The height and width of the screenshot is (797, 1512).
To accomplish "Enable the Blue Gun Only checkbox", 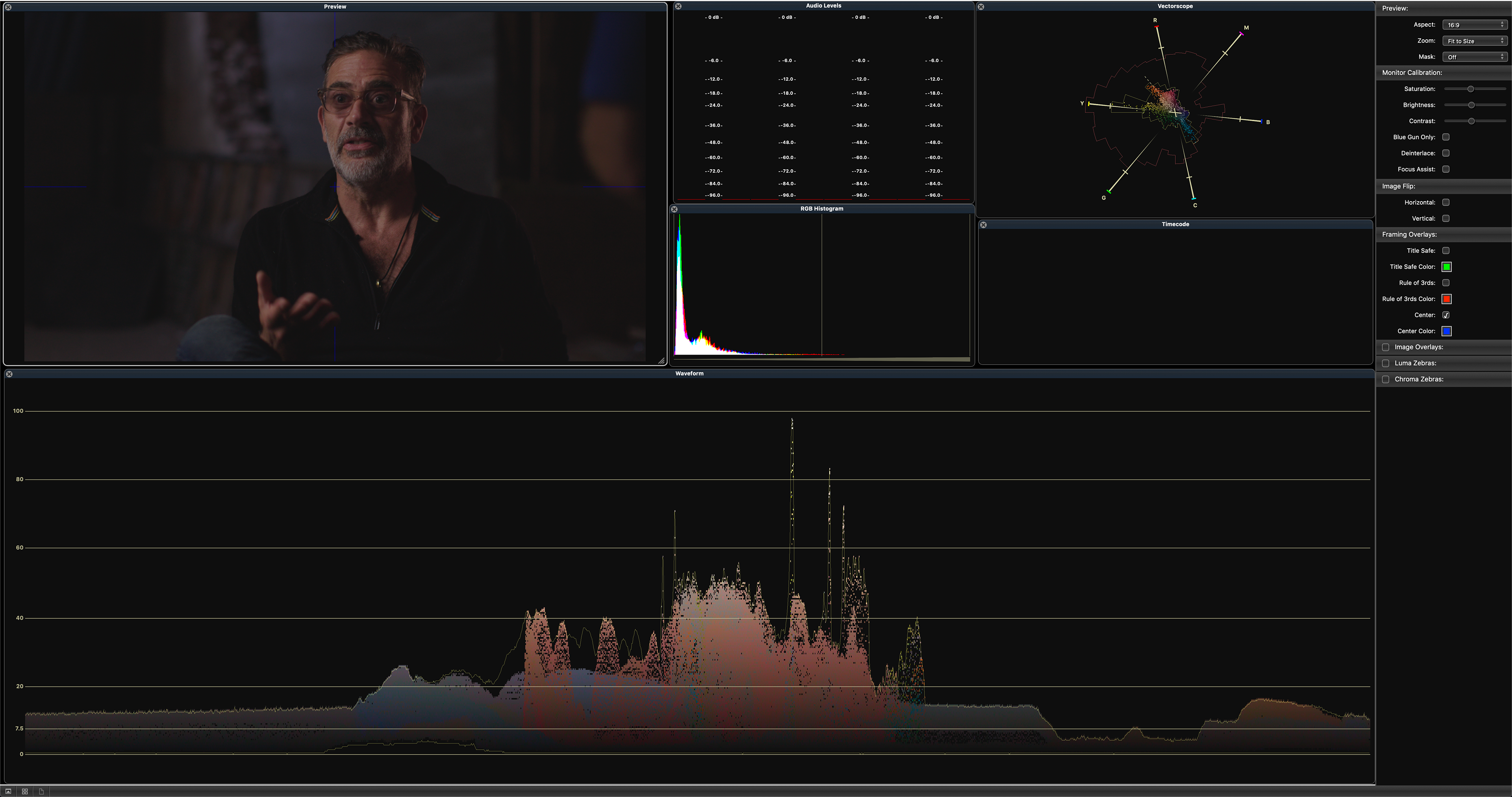I will [x=1446, y=137].
